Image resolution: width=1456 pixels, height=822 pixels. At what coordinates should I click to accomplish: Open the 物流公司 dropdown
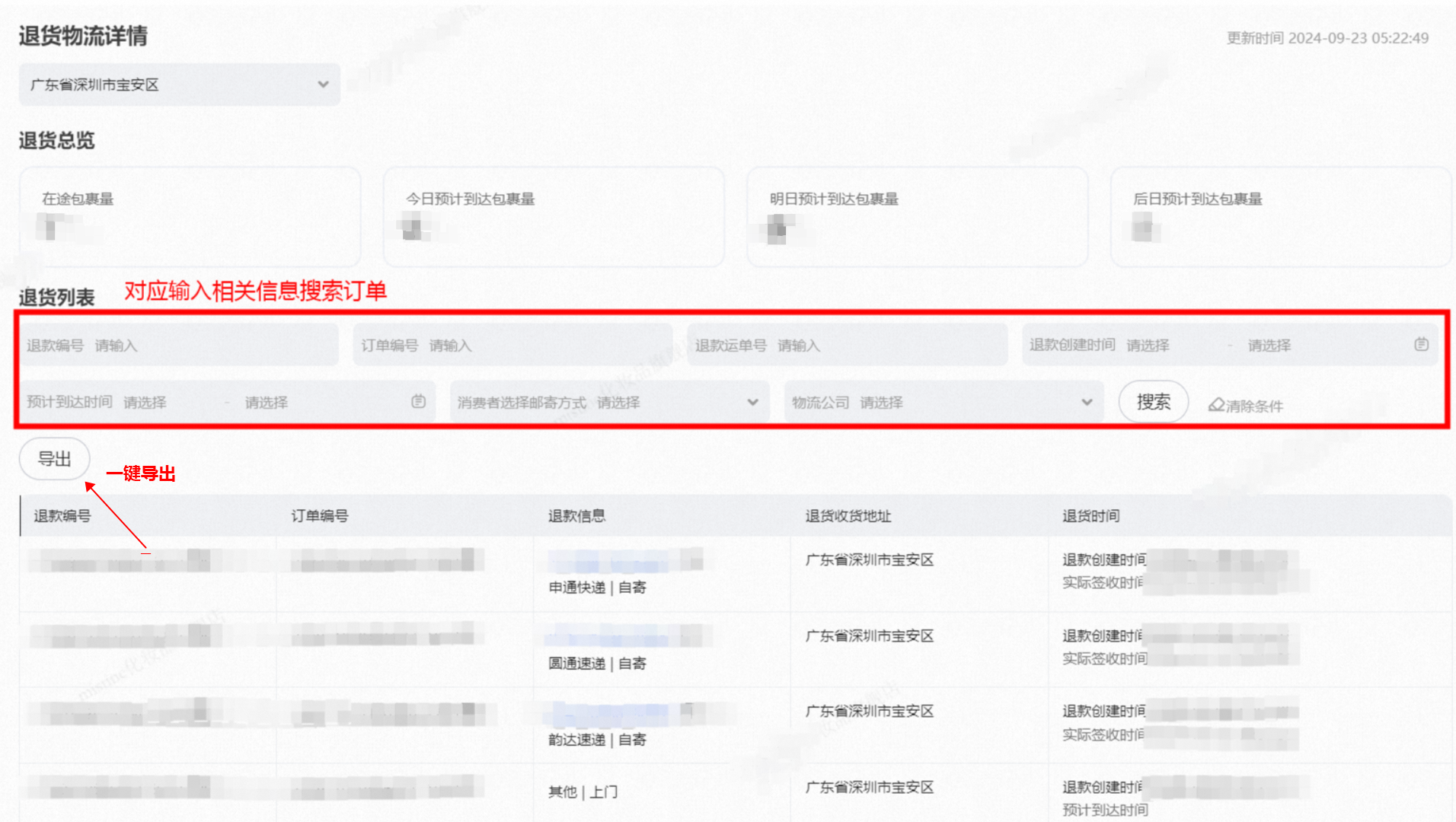944,402
